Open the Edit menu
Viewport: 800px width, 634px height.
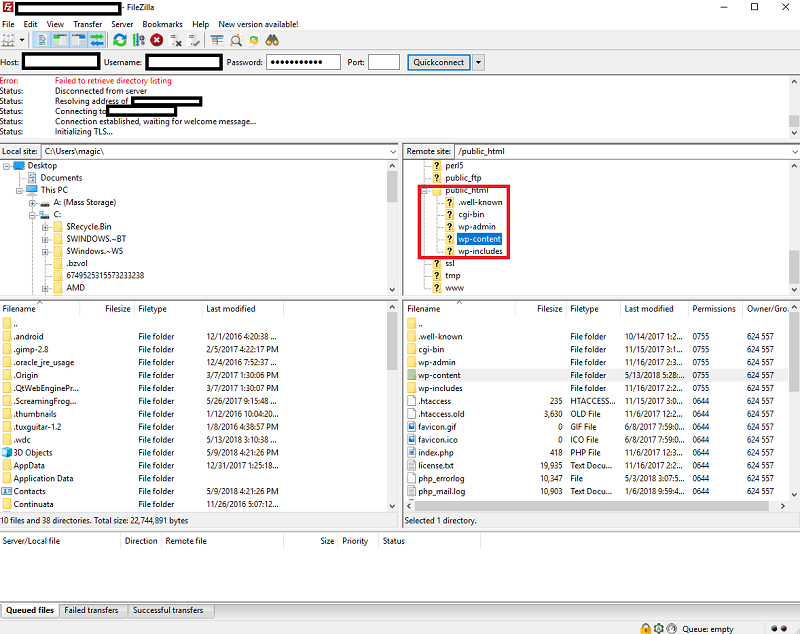[x=30, y=24]
